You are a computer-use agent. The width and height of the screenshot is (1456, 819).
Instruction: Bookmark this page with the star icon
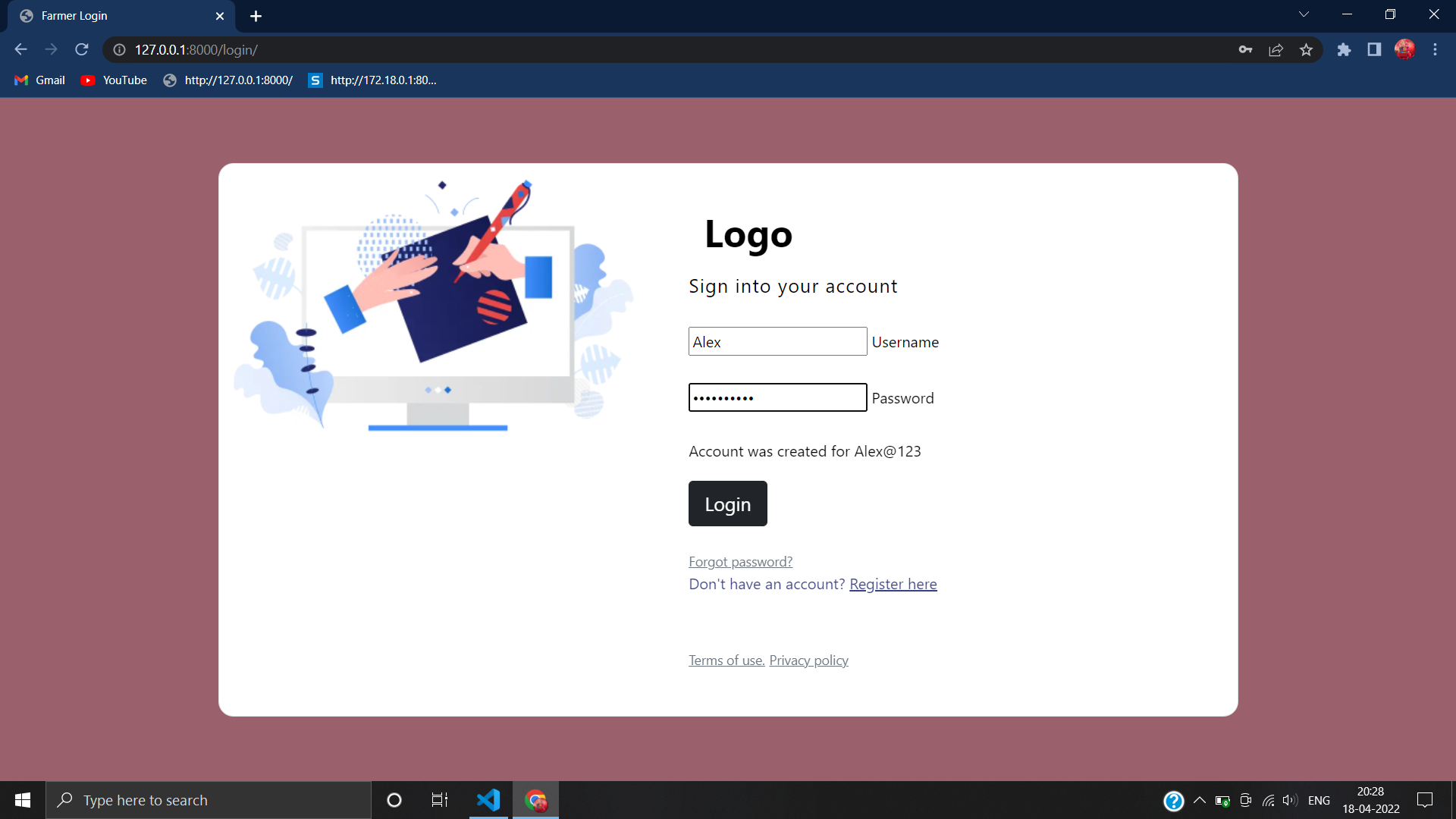pyautogui.click(x=1306, y=49)
